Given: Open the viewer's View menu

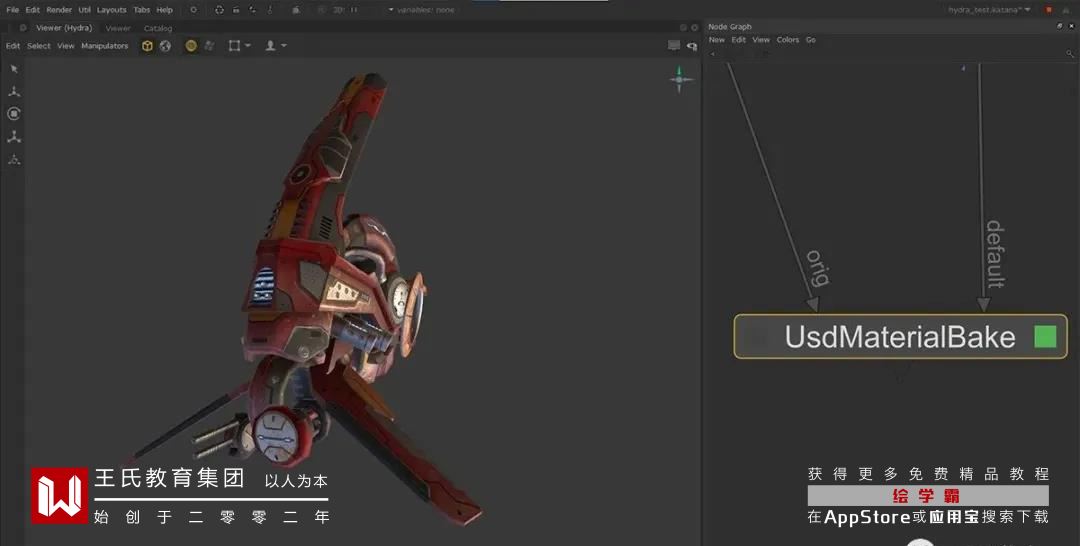Looking at the screenshot, I should coord(65,46).
